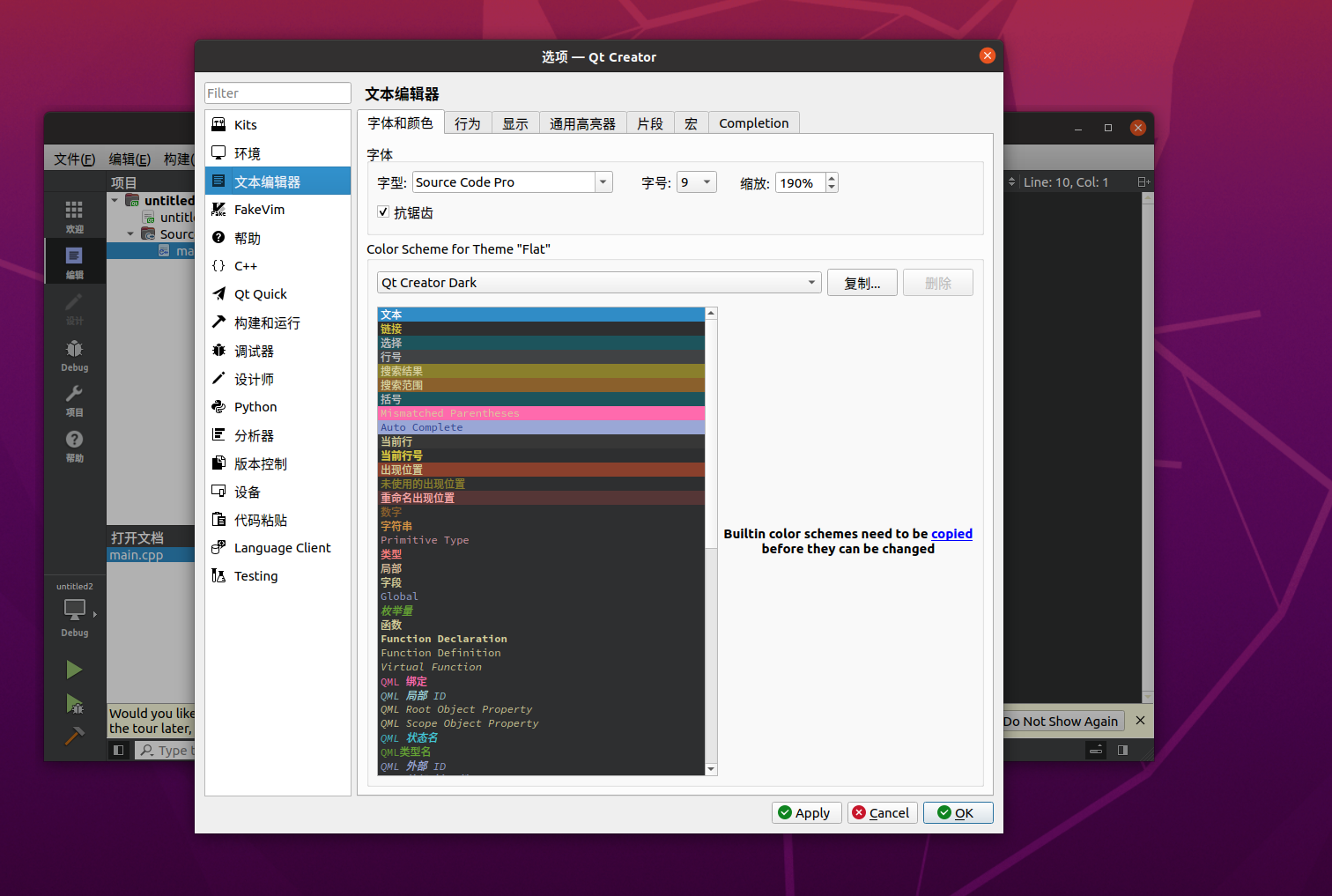This screenshot has width=1332, height=896.
Task: Click the Build hammer icon
Action: pos(75,736)
